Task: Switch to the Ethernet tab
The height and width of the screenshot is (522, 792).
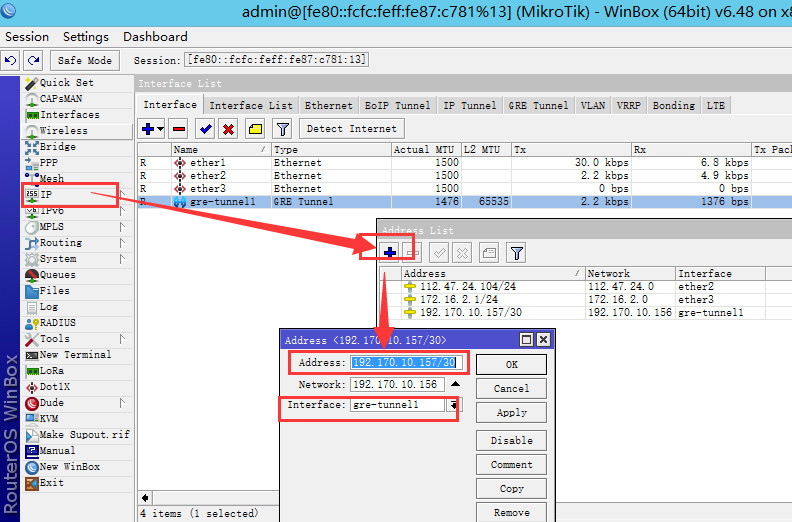Action: click(x=328, y=106)
